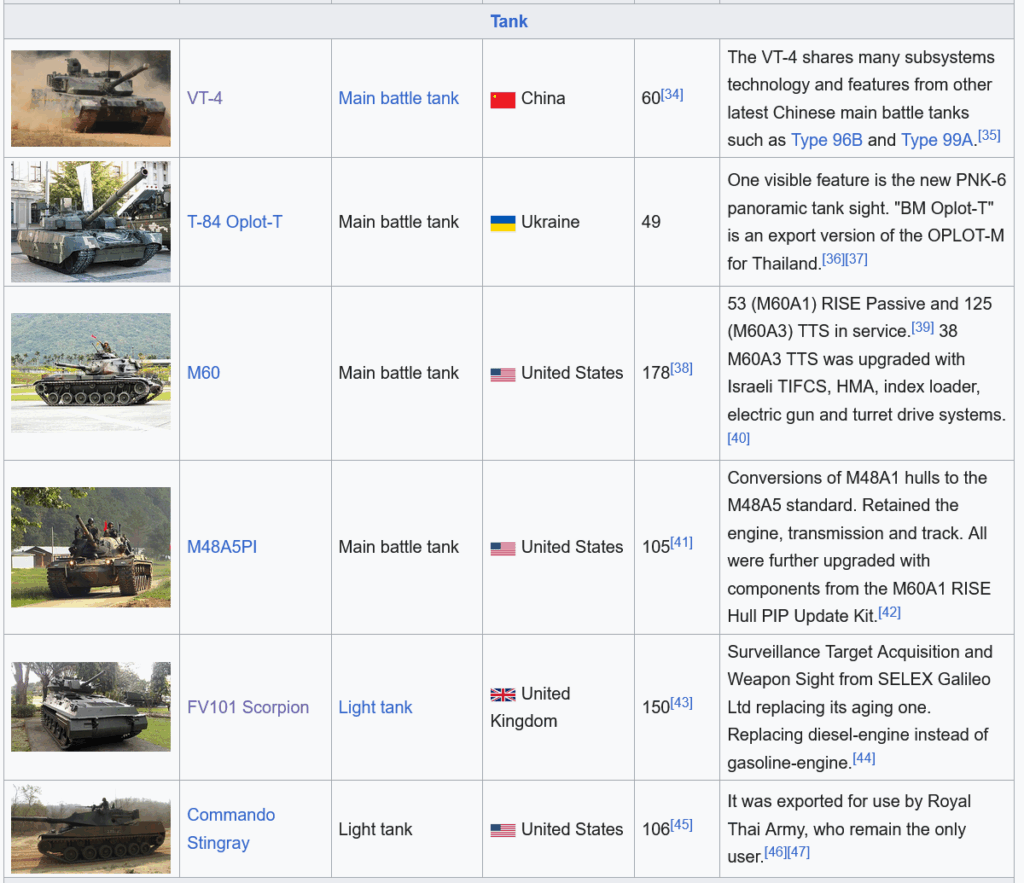Click the China flag icon
This screenshot has height=883, width=1024.
(x=503, y=99)
